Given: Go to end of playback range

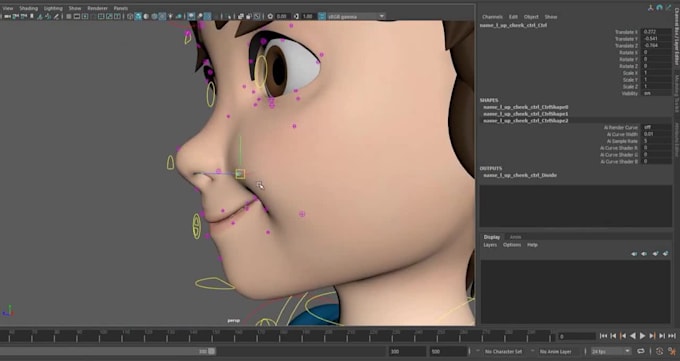Looking at the screenshot, I should (672, 336).
